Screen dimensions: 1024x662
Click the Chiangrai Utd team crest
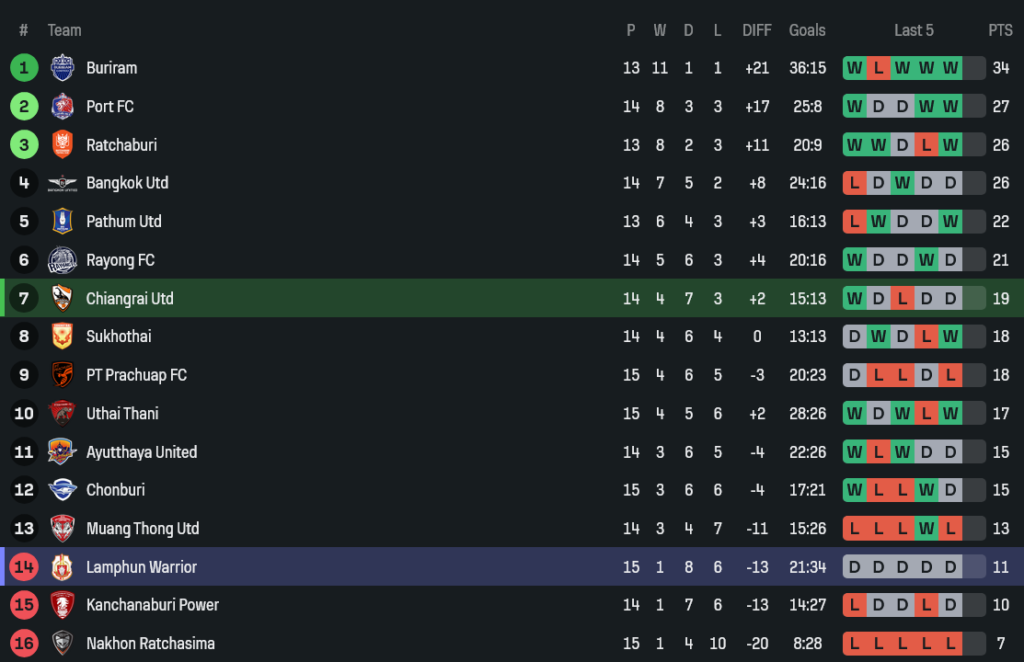[62, 298]
